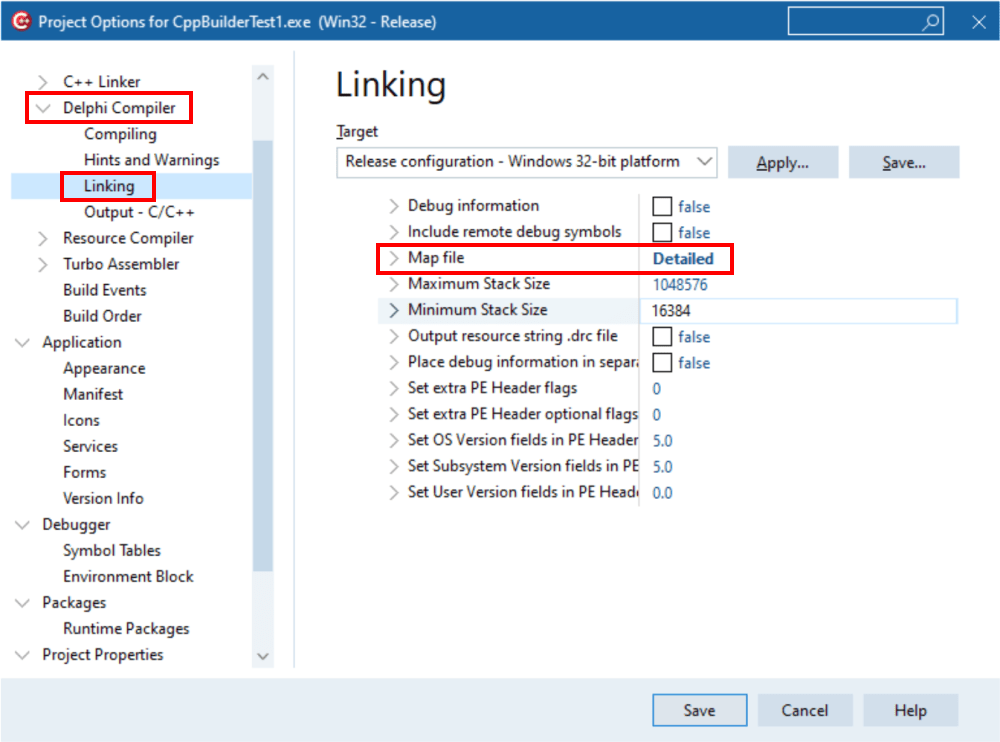
Task: Expand Set User Version fields option row
Action: [x=394, y=492]
